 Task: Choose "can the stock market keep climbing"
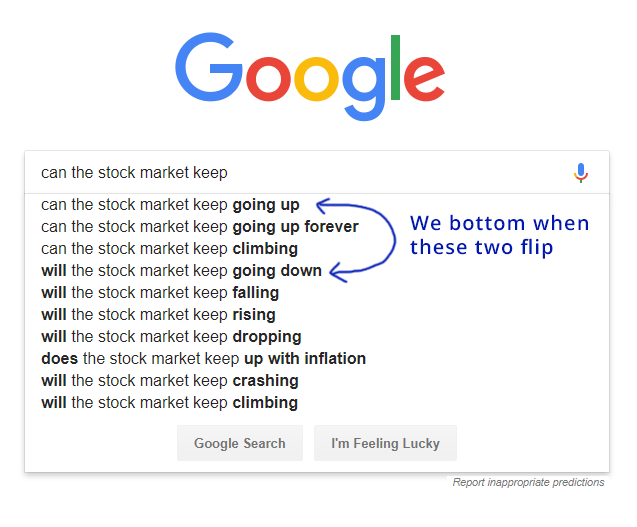tap(169, 249)
